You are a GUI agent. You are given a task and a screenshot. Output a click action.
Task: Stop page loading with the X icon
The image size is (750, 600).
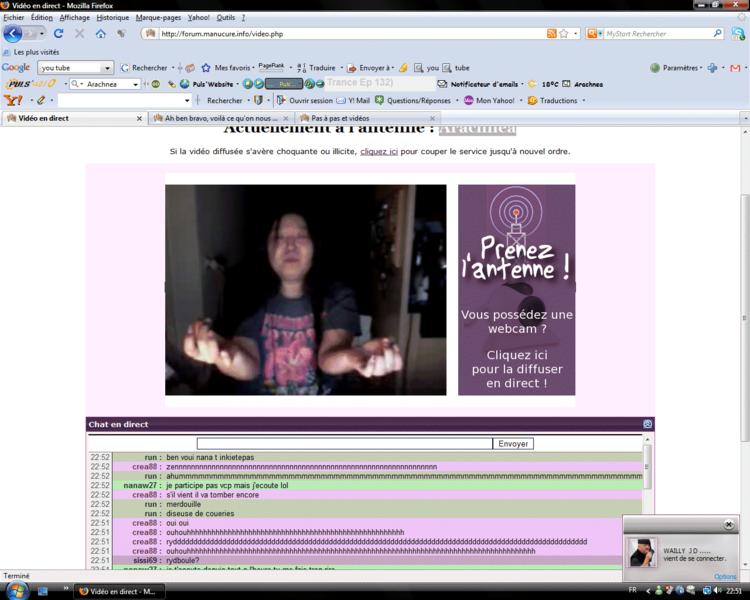tap(79, 33)
